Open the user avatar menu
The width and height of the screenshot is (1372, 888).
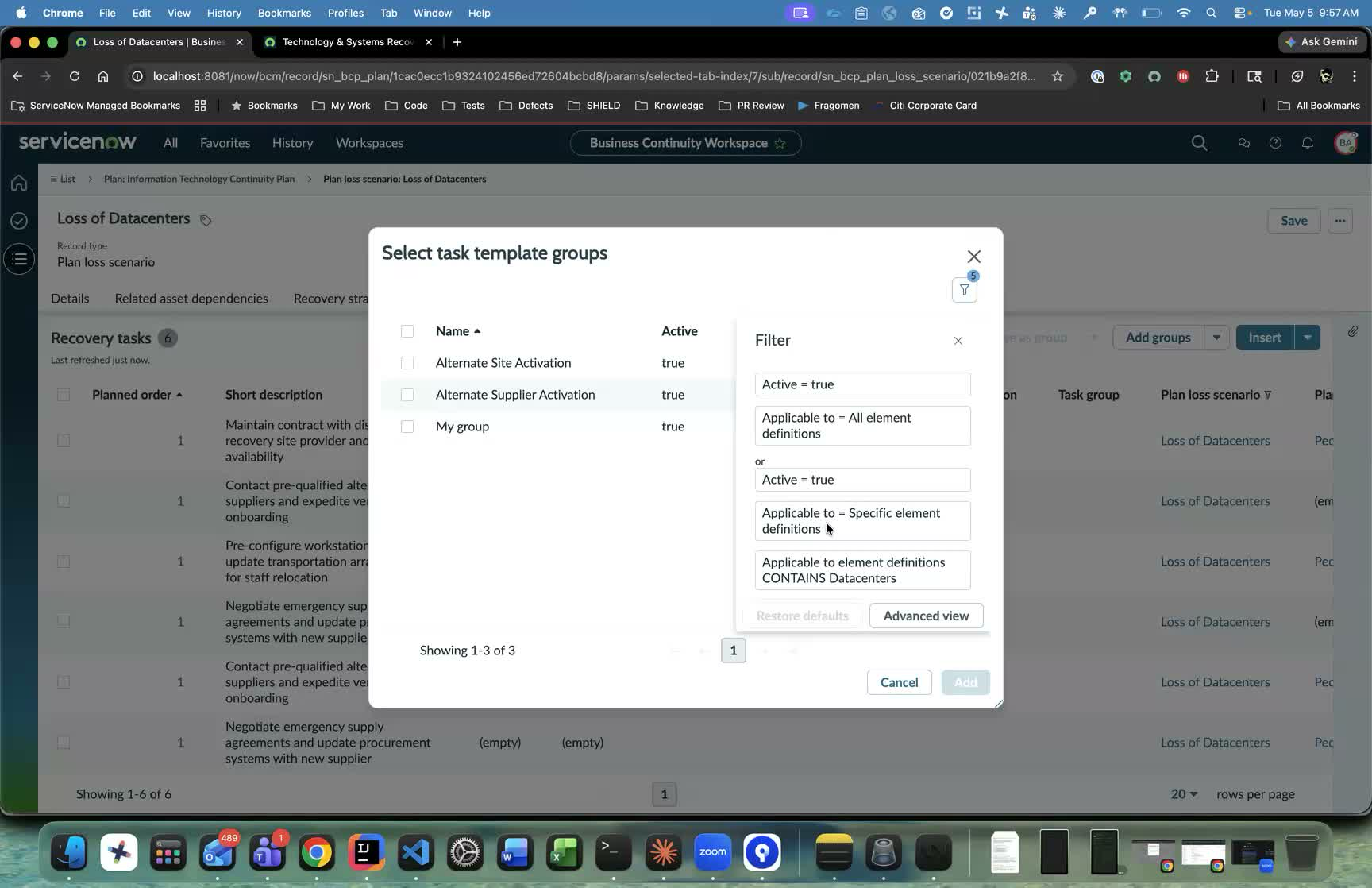[1345, 143]
